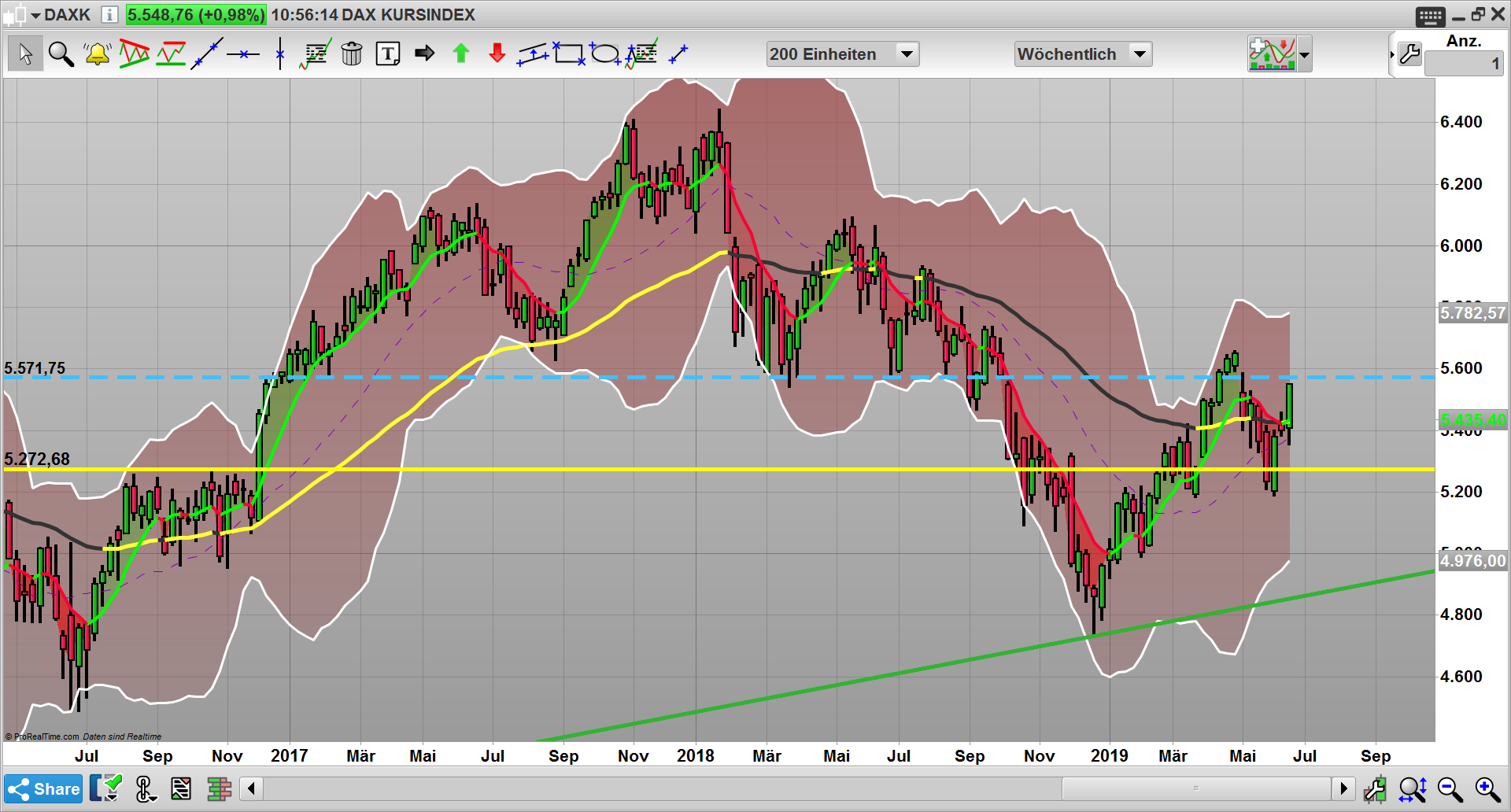Select the red down arrow marker
This screenshot has width=1511, height=812.
coord(497,54)
